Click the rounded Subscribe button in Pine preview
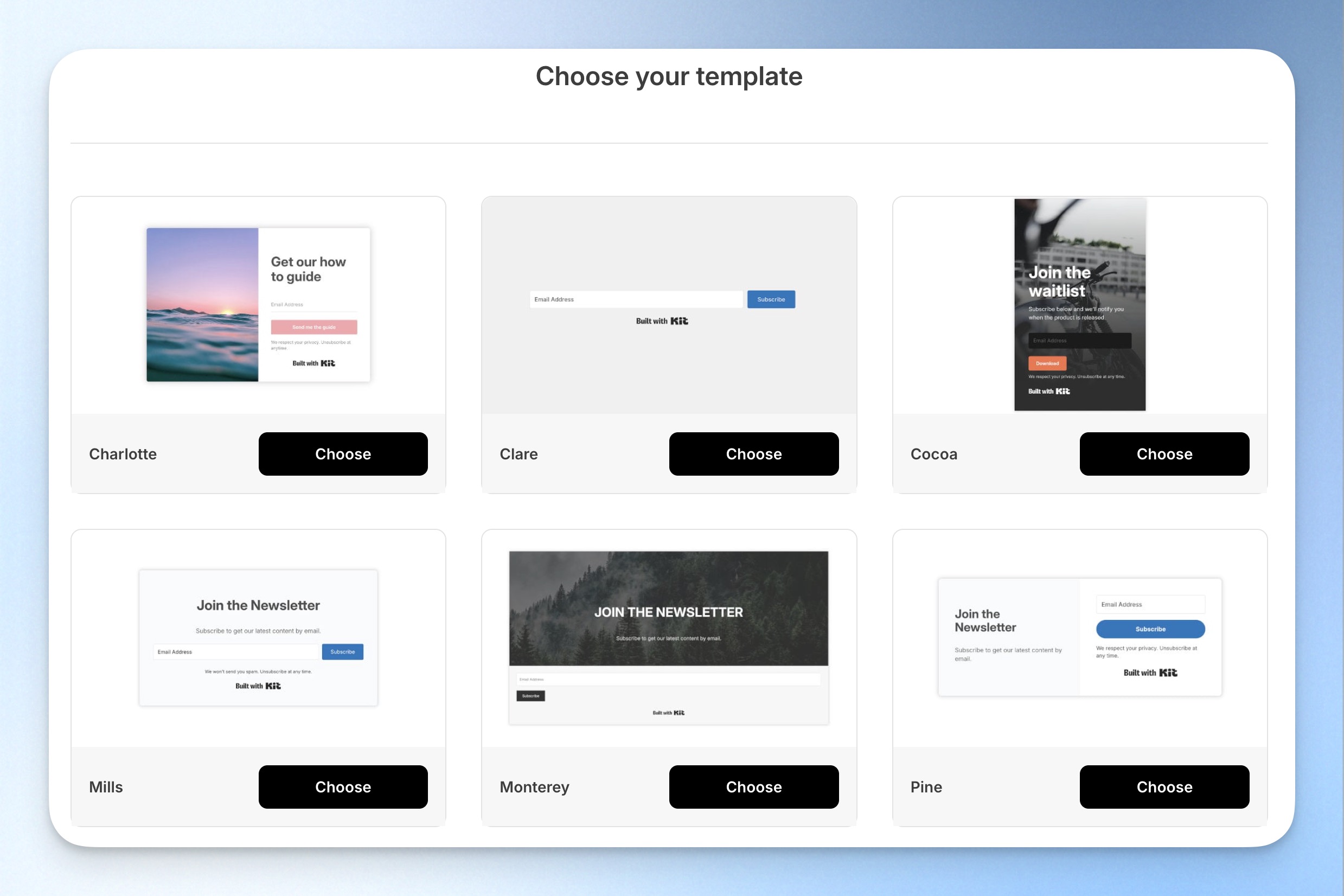This screenshot has height=896, width=1344. (1150, 629)
